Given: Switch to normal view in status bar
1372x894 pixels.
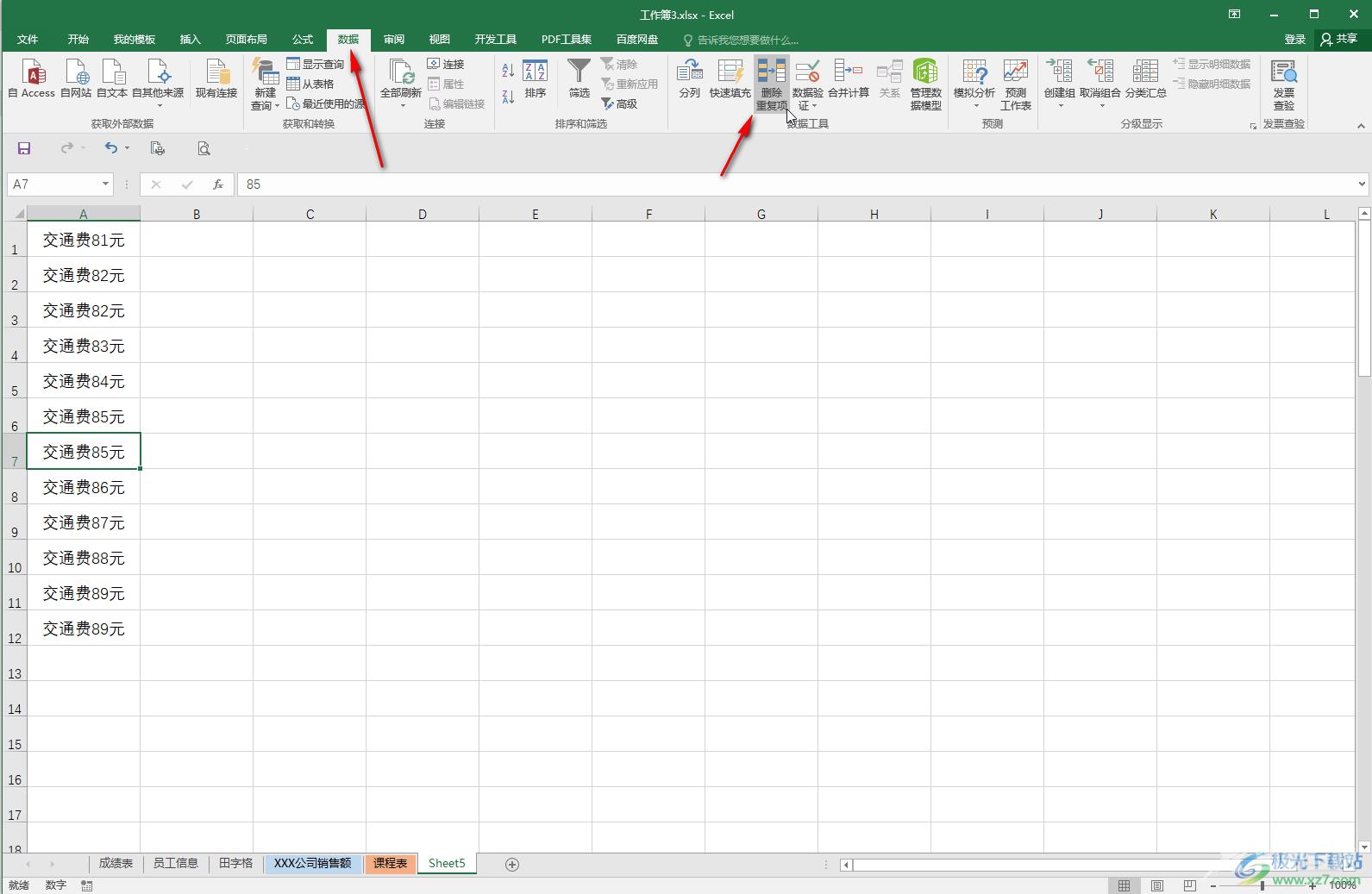Looking at the screenshot, I should (1124, 885).
